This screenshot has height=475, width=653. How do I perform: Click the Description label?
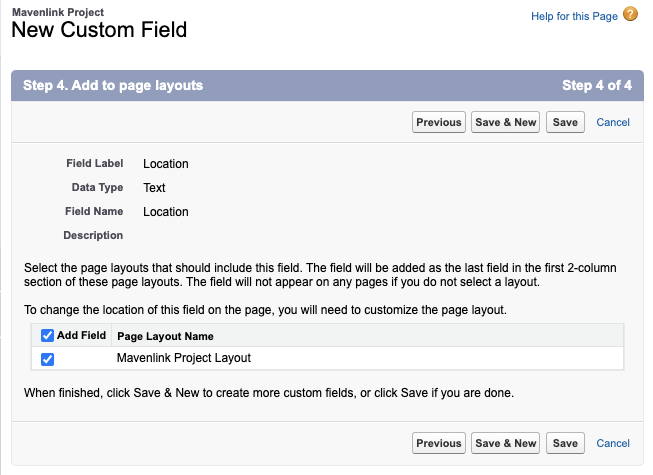[x=93, y=236]
